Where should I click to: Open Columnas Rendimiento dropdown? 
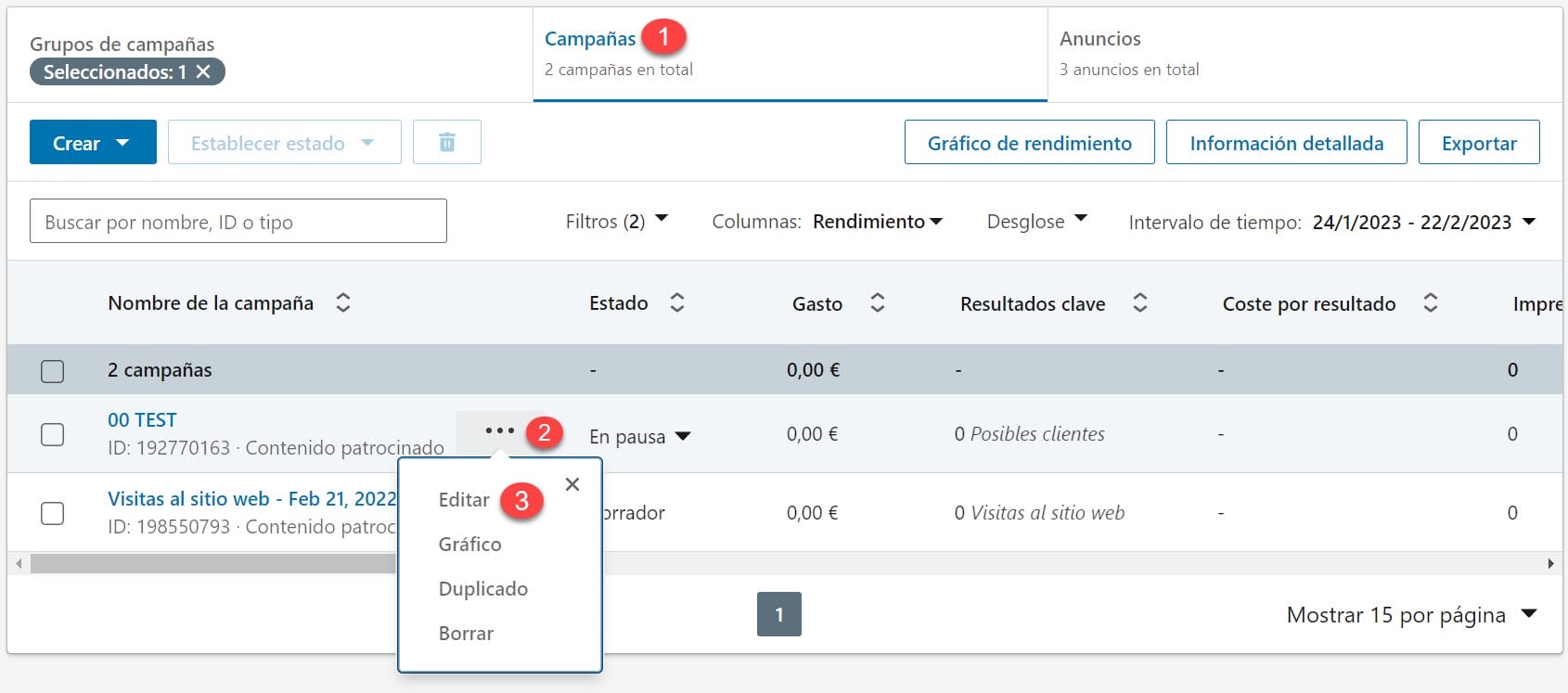point(877,222)
